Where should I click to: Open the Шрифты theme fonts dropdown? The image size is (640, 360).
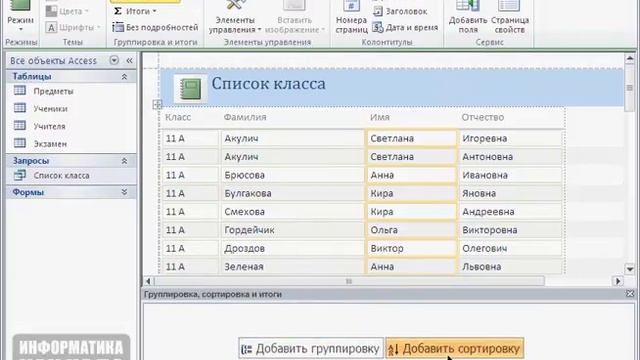[73, 27]
